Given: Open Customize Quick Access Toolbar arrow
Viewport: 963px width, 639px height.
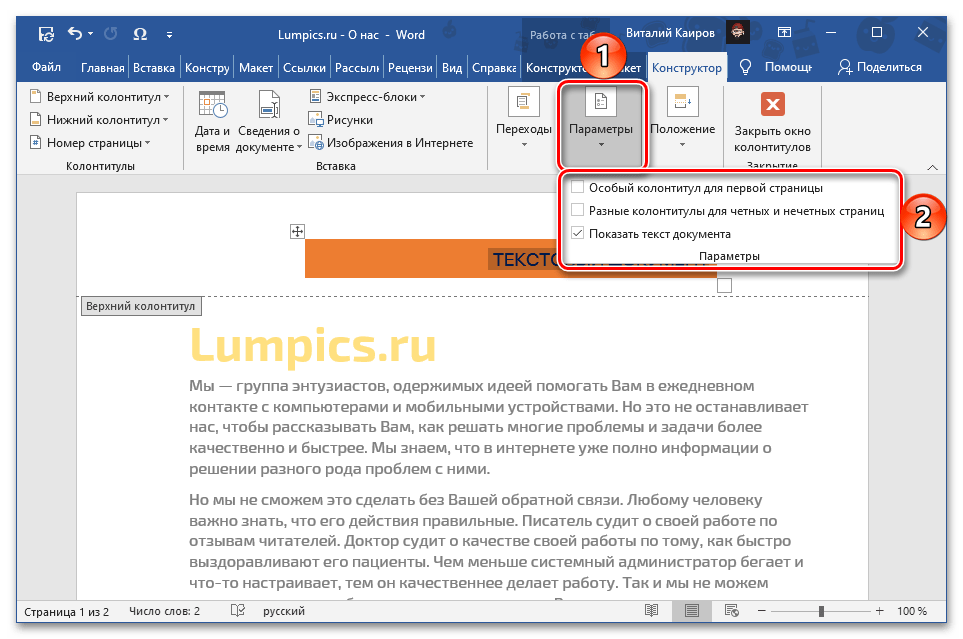Looking at the screenshot, I should point(170,35).
